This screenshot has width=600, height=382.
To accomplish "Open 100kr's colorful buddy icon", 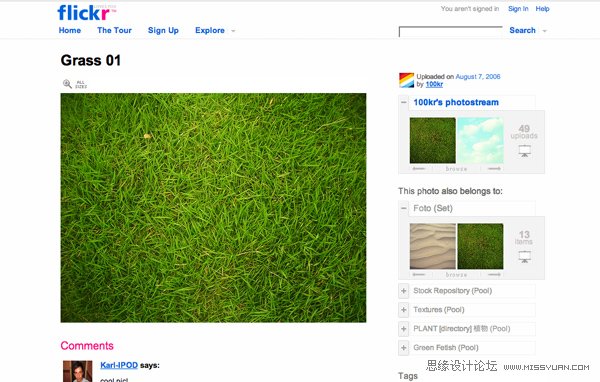I will tap(406, 80).
